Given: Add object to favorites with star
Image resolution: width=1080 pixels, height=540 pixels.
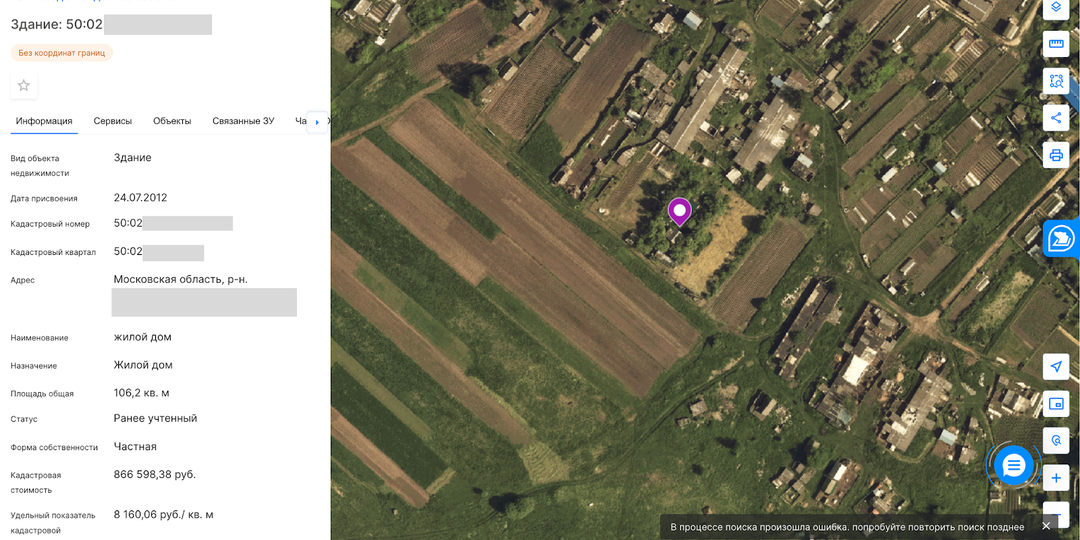Looking at the screenshot, I should coord(23,85).
